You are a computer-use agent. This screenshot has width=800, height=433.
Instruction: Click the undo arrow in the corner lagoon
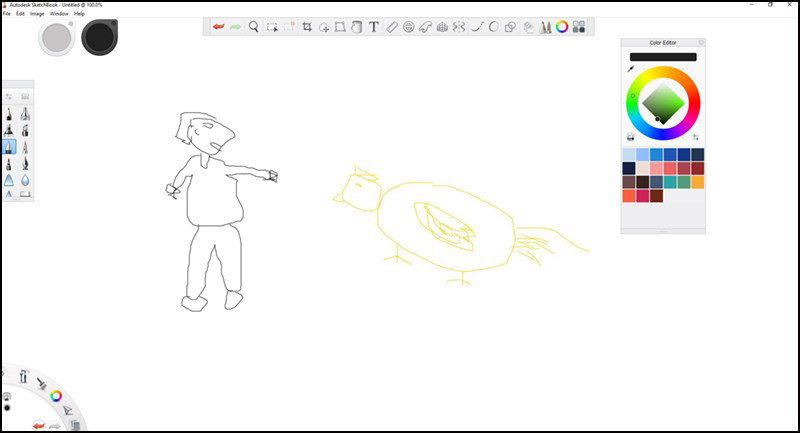39,425
